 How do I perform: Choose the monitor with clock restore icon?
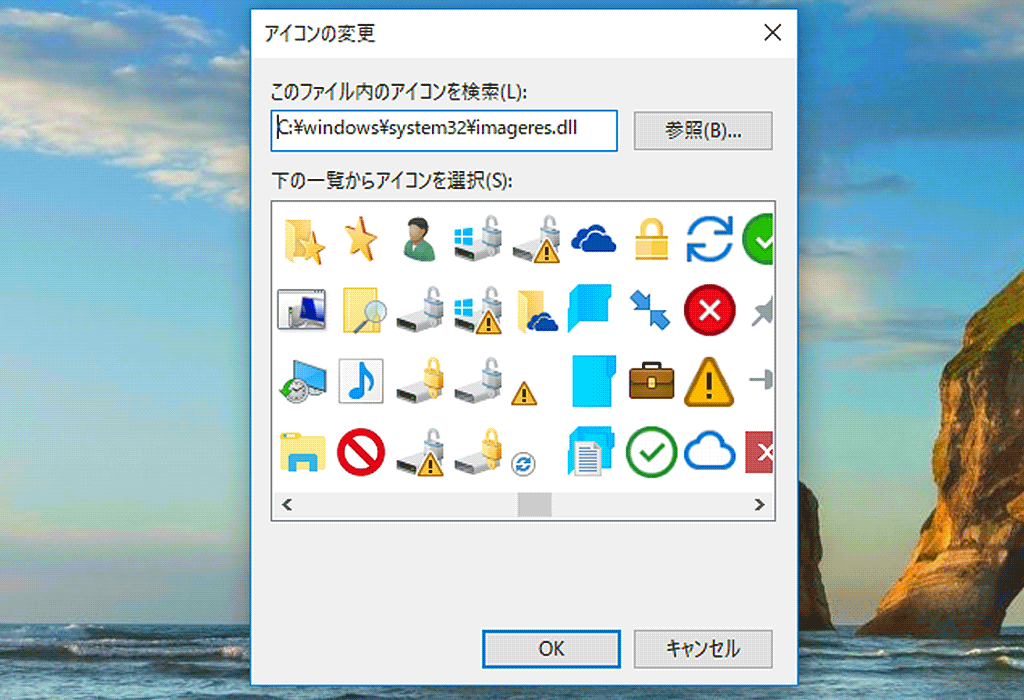click(302, 381)
